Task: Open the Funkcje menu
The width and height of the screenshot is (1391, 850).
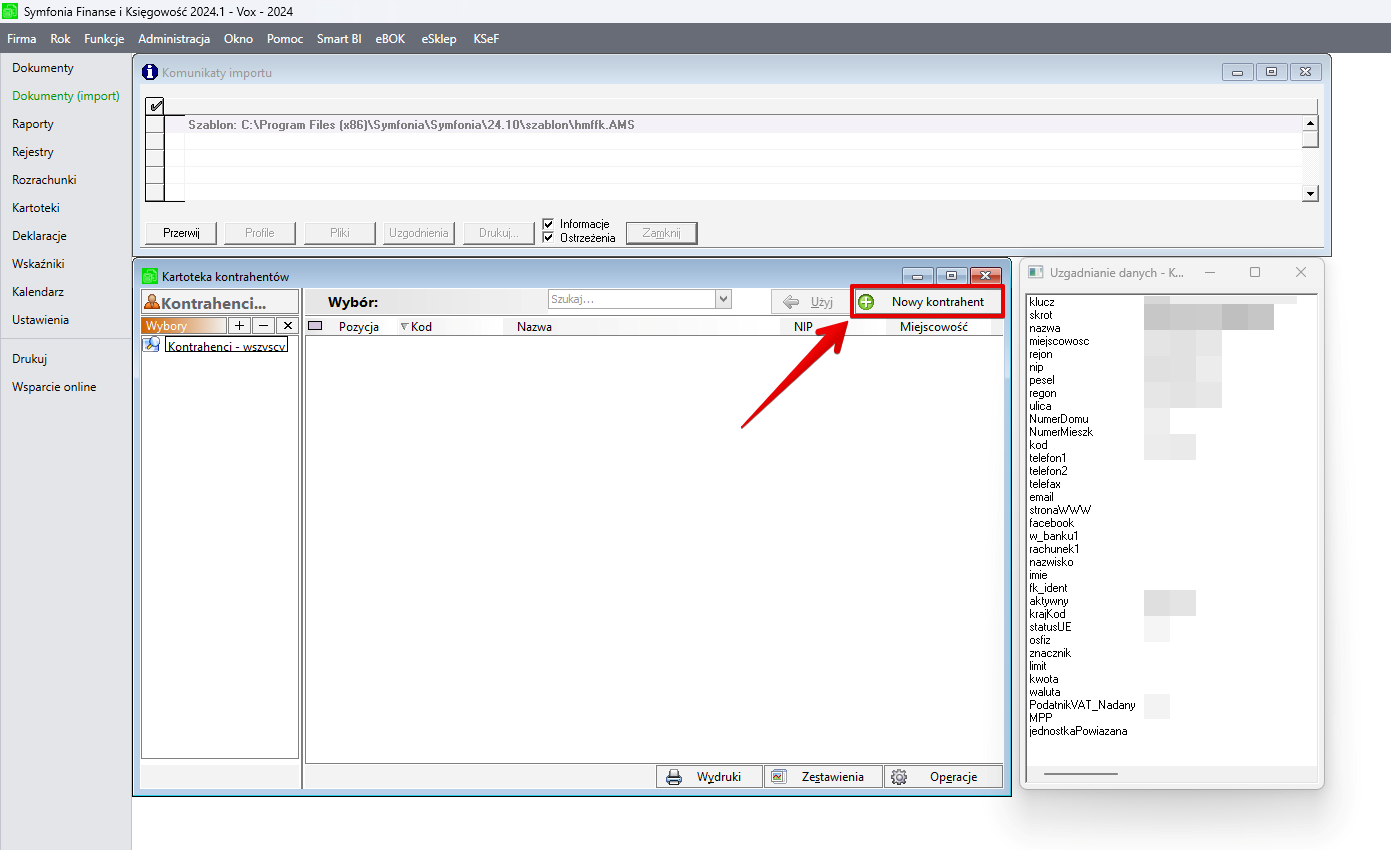Action: point(104,39)
